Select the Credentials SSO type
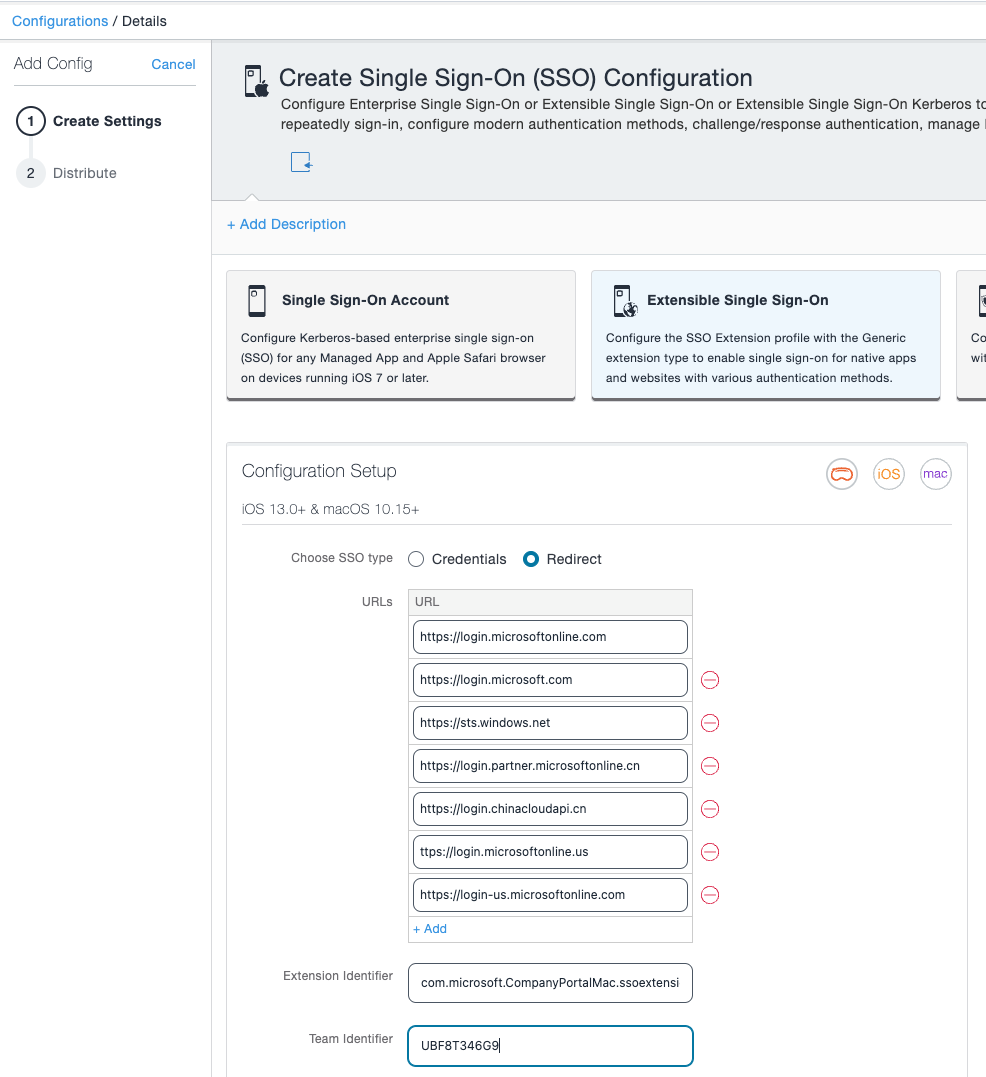 pyautogui.click(x=415, y=559)
